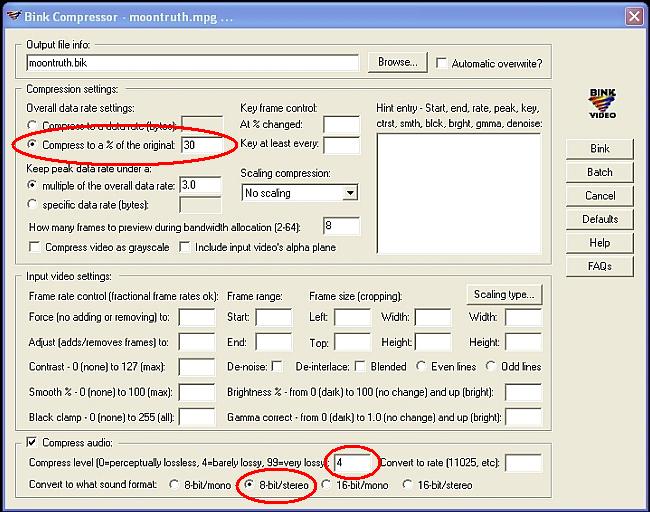Click the Smooth % input field

tap(197, 392)
